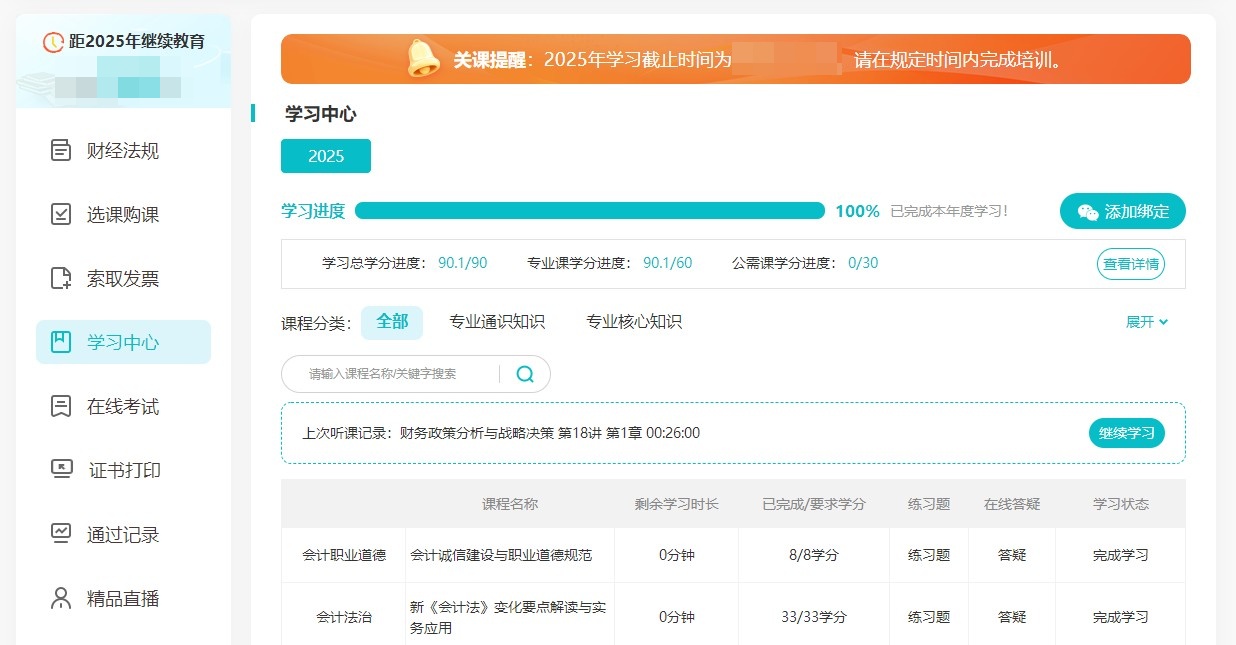Viewport: 1236px width, 645px height.
Task: Click the 查看详情 button
Action: point(1131,265)
